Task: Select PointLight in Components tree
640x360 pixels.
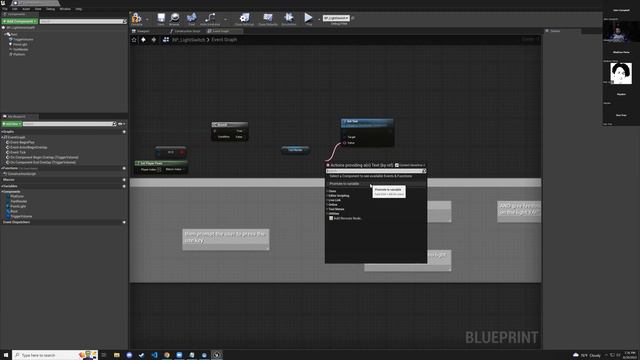Action: pos(20,44)
